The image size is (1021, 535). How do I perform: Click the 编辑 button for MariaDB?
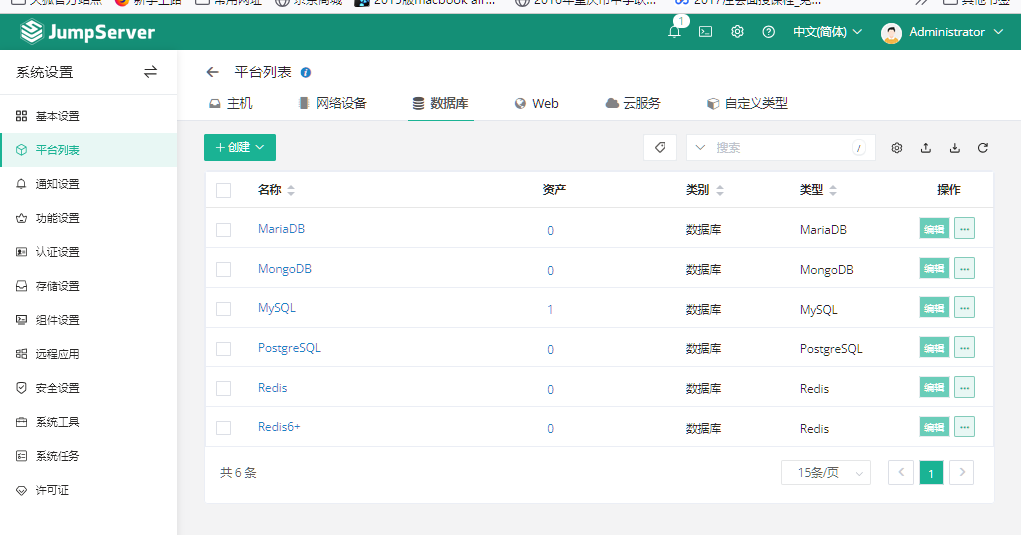coord(934,229)
